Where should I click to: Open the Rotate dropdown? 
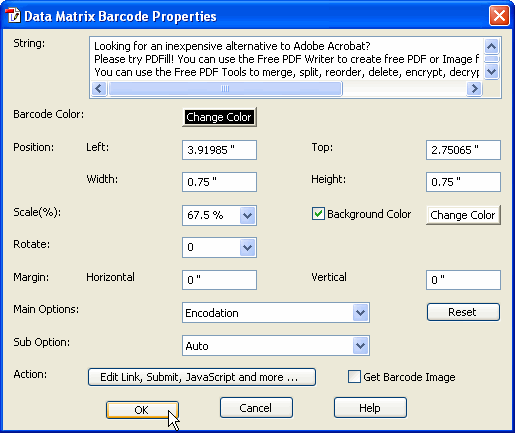coord(247,247)
